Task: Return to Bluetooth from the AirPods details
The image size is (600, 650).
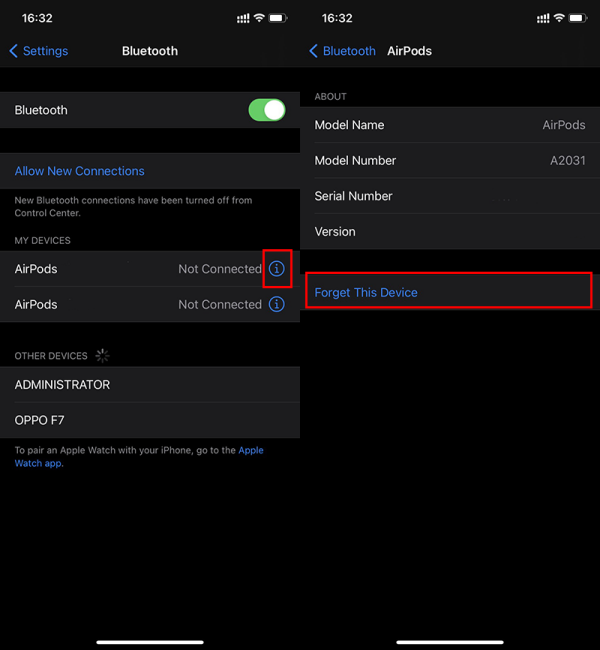Action: (342, 51)
